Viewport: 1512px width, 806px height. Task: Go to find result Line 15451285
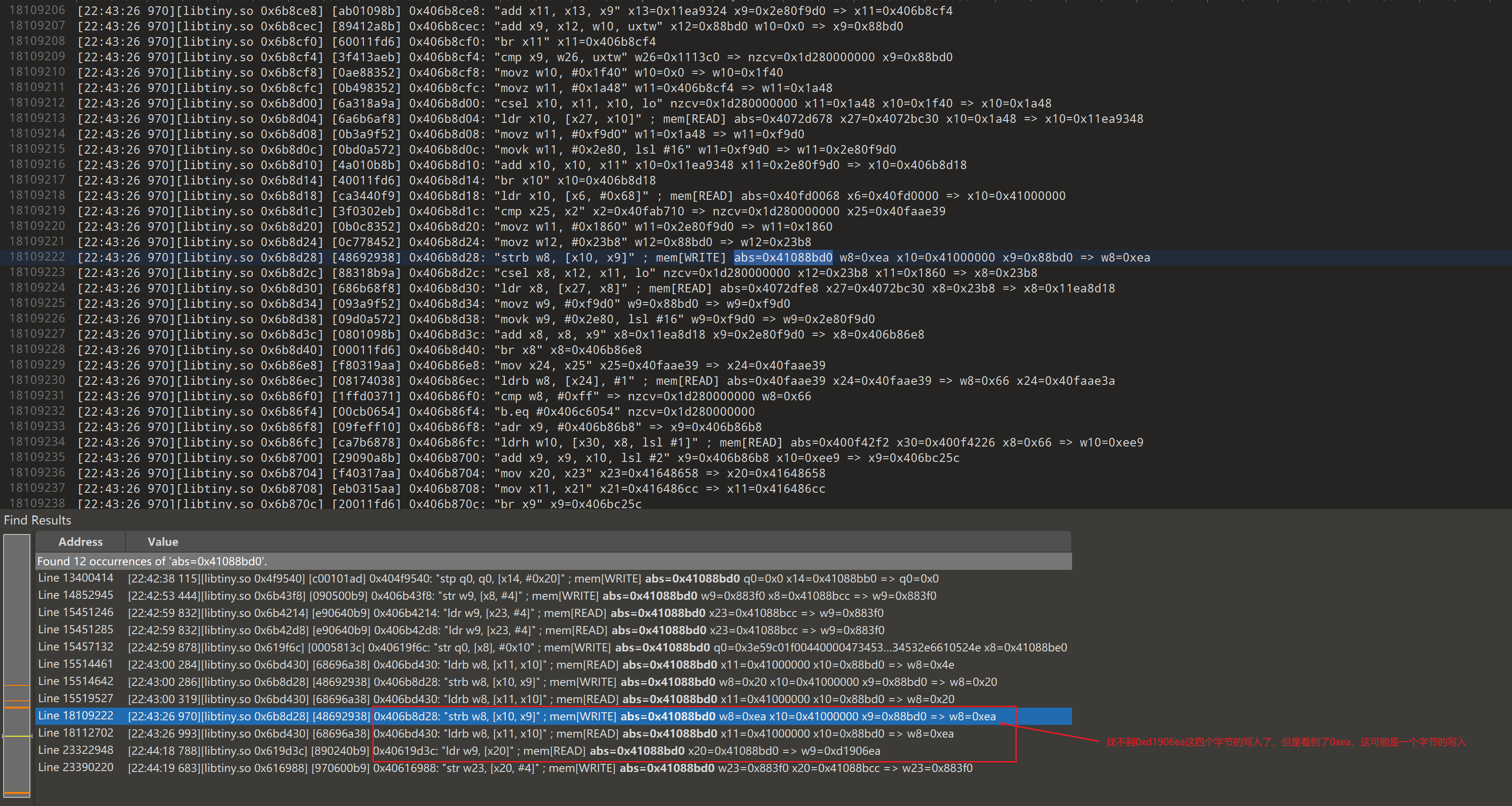[x=554, y=630]
